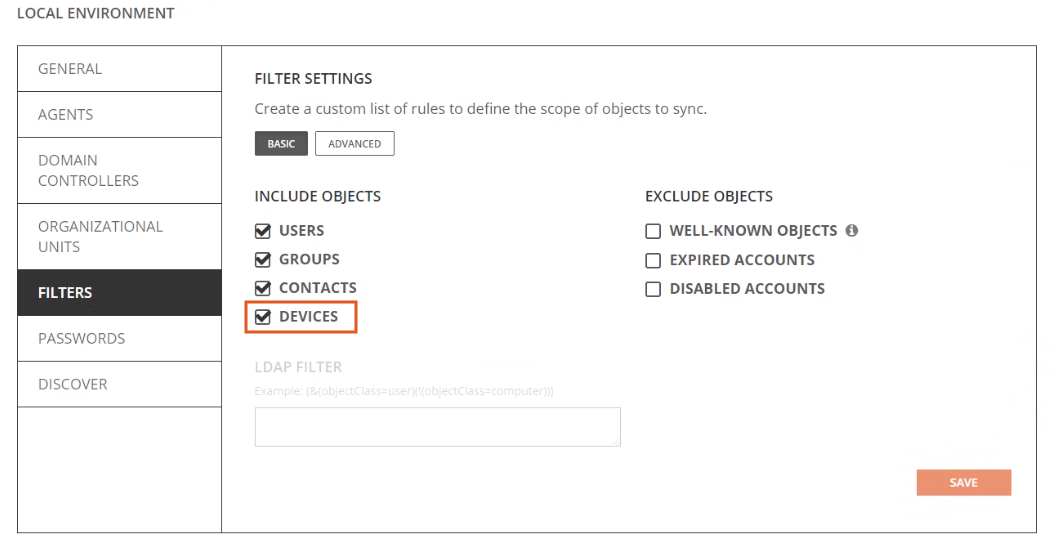Viewport: 1054px width, 549px height.
Task: Tick the Disabled Accounts checkbox
Action: 653,288
